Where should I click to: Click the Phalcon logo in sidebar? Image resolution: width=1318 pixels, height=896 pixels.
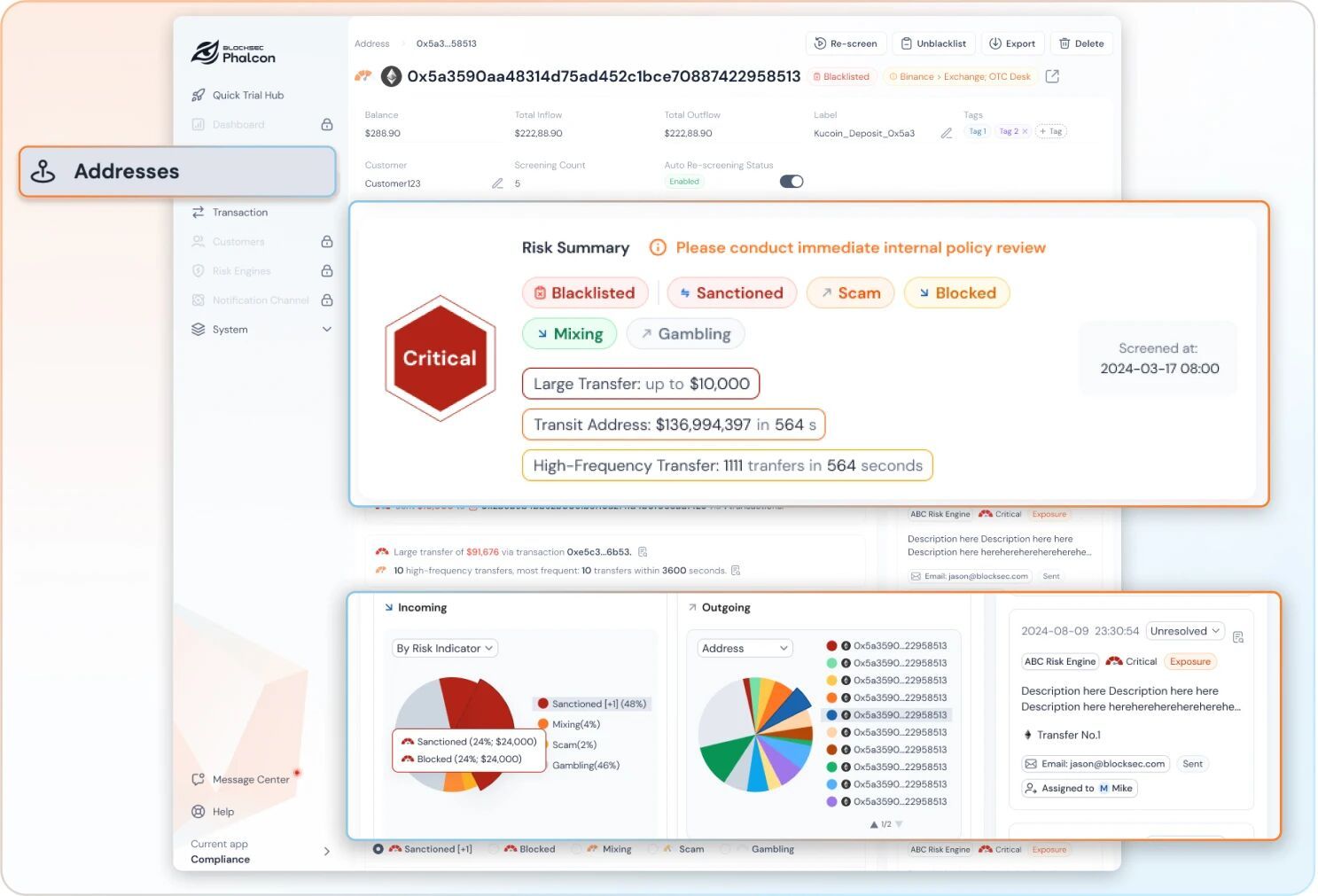click(x=233, y=53)
